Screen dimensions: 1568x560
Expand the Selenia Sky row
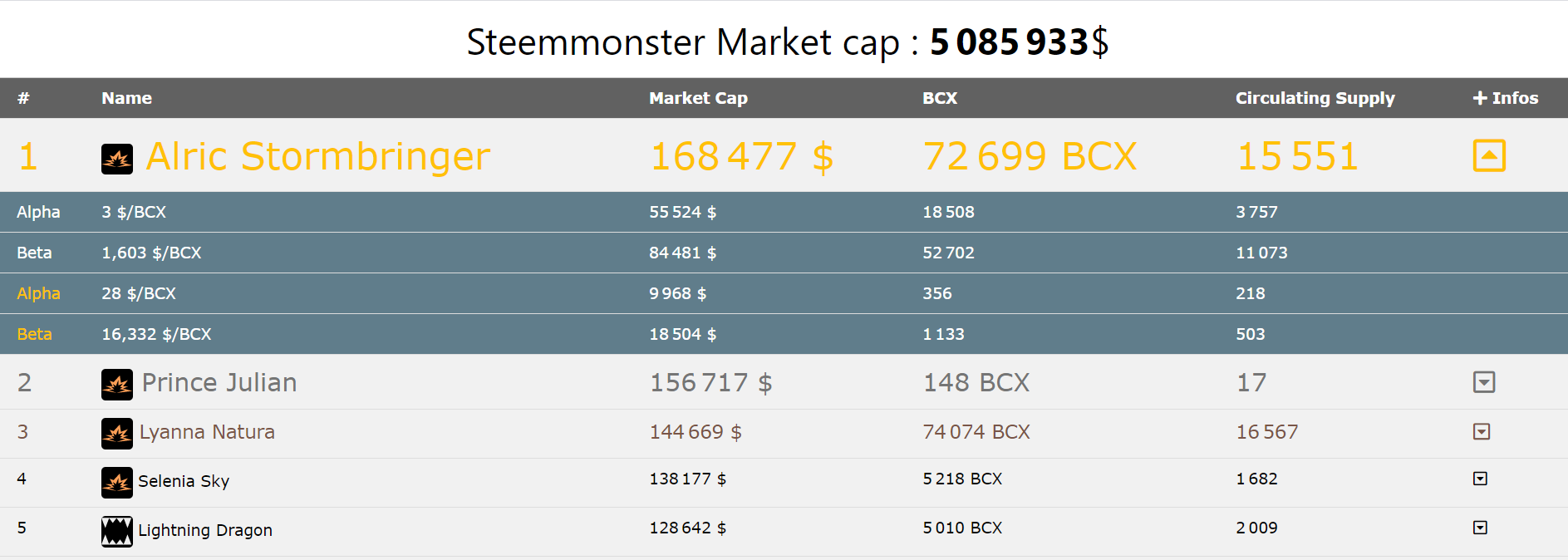(x=1480, y=479)
